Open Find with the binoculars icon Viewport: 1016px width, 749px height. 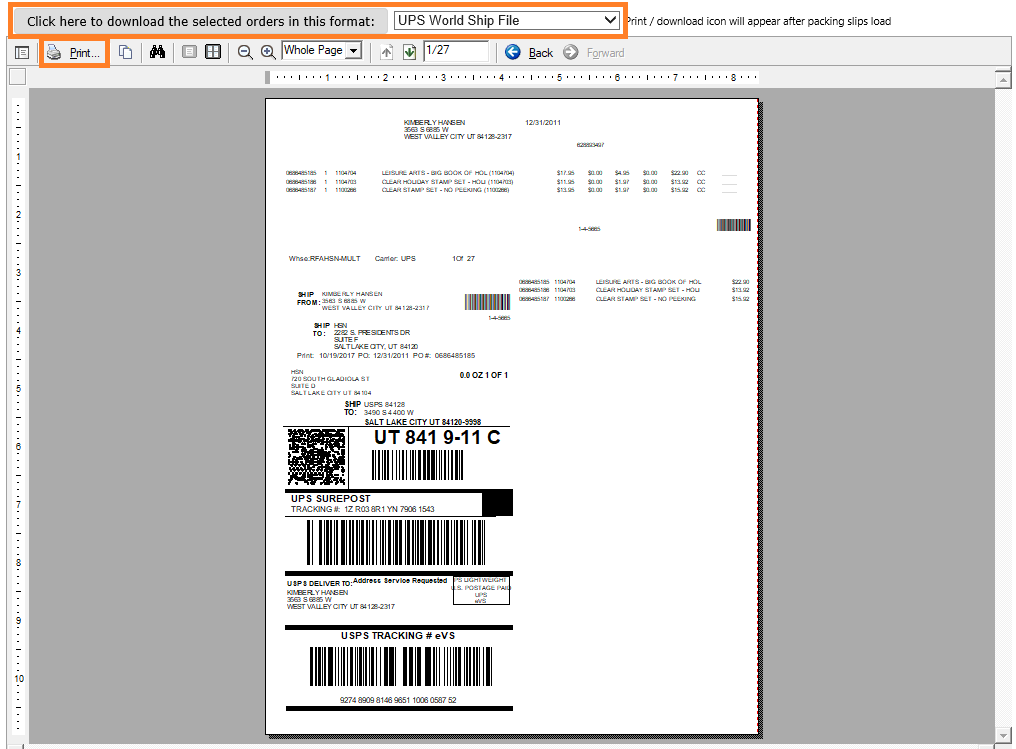[157, 52]
